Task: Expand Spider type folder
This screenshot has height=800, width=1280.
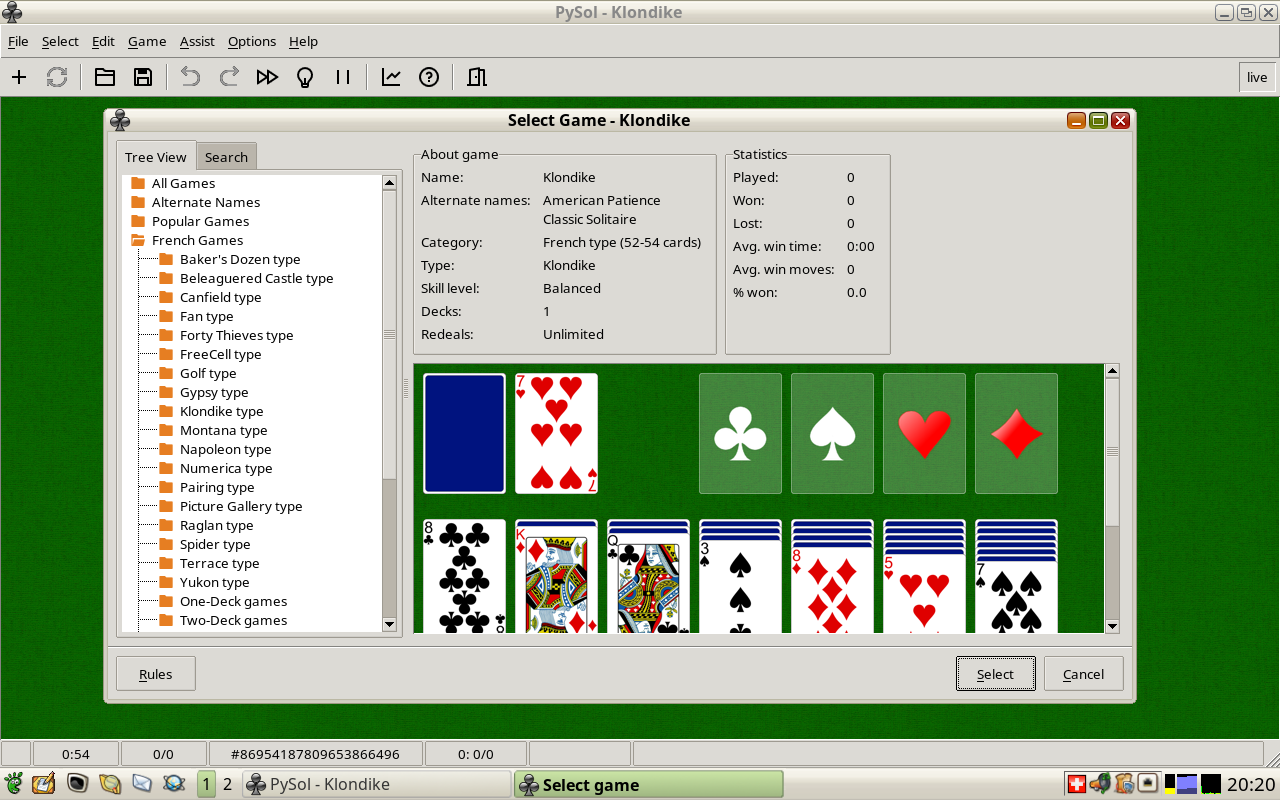Action: 166,544
